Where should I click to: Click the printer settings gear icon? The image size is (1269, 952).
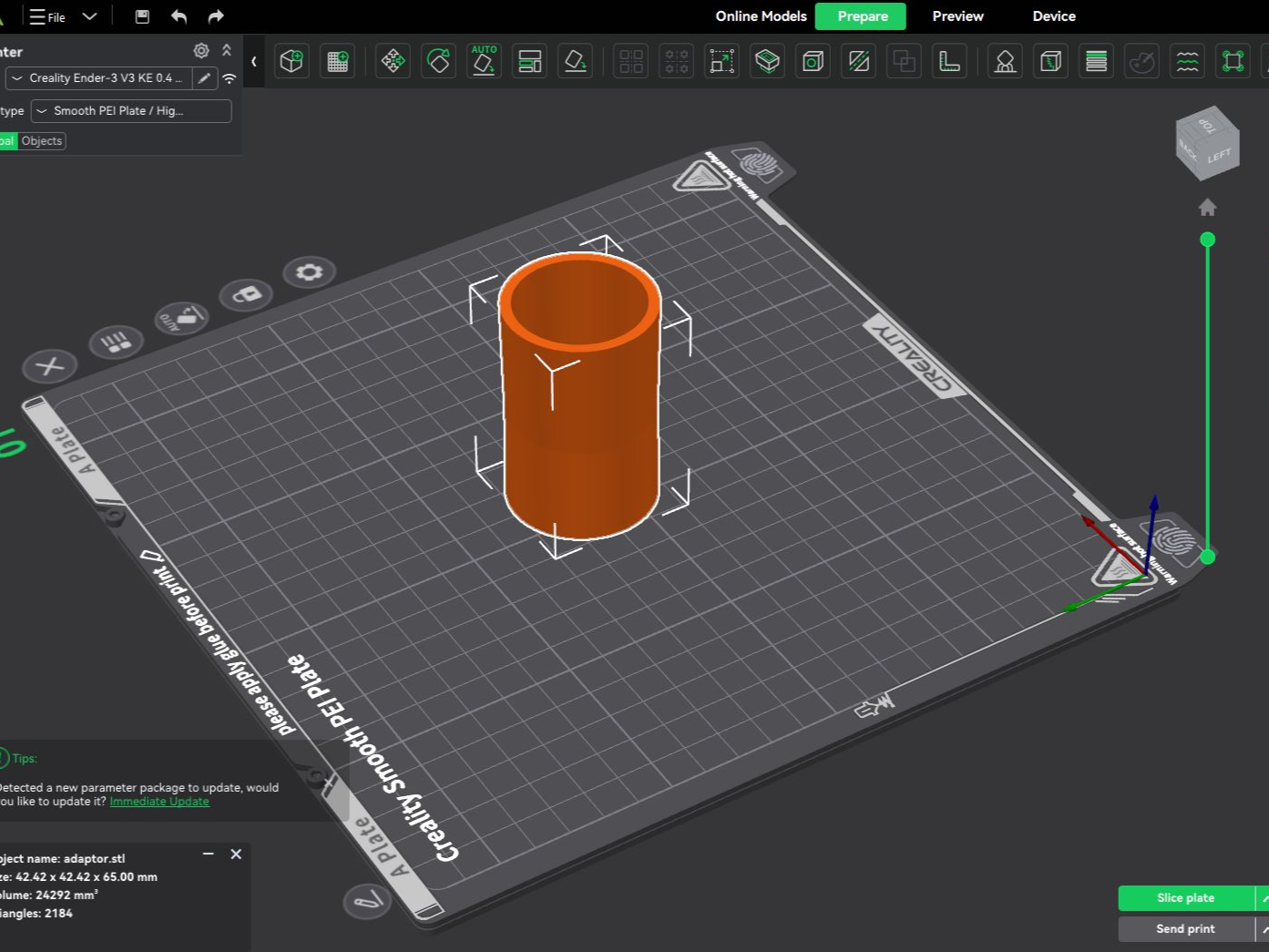coord(201,51)
